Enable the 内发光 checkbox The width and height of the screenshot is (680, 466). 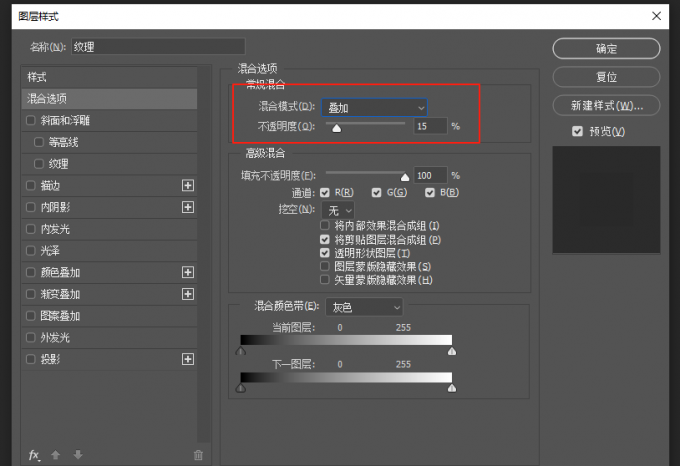[x=31, y=228]
